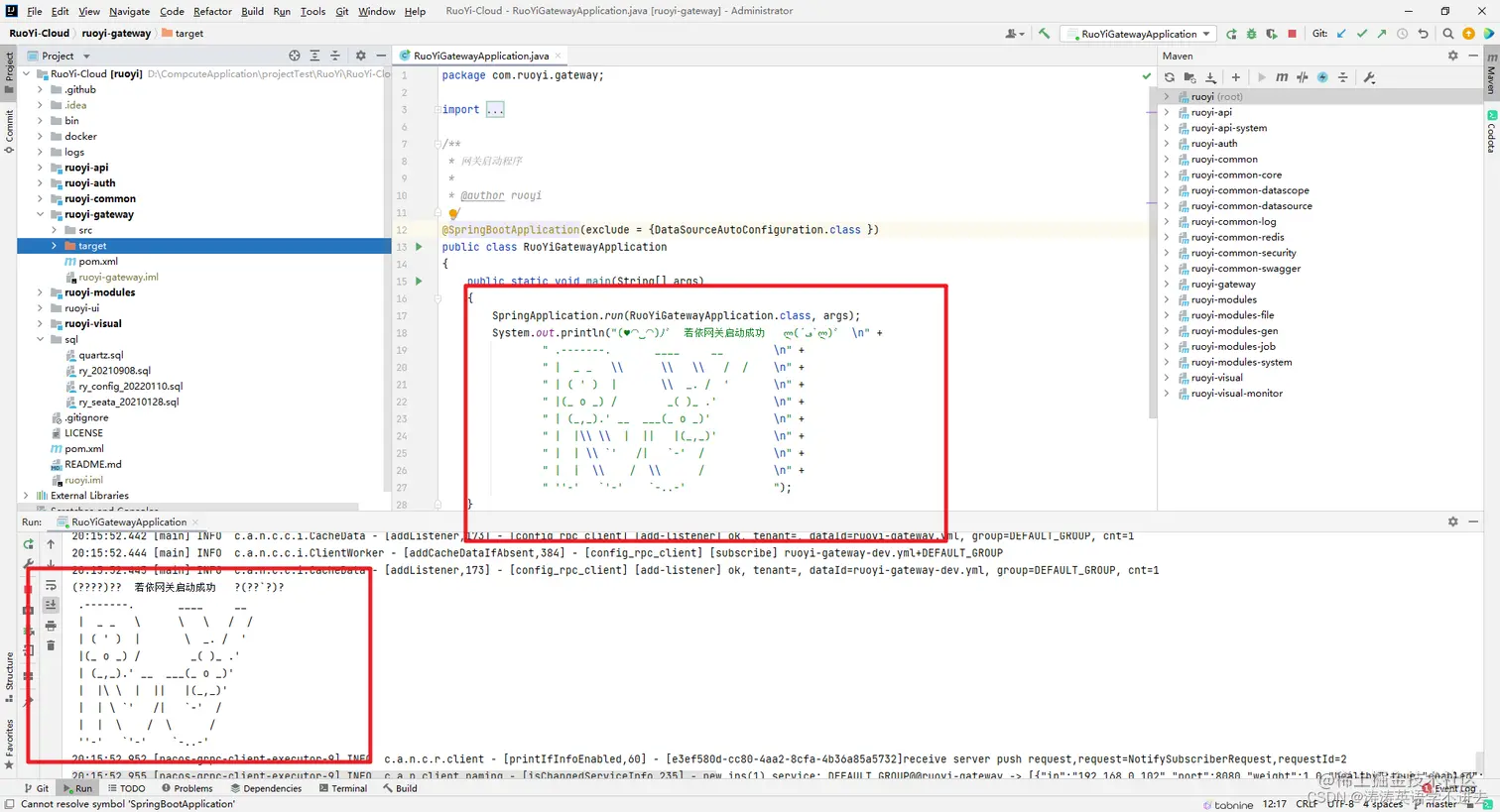Viewport: 1500px width, 812px height.
Task: Click run gutter arrow beside class declaration
Action: coord(419,247)
